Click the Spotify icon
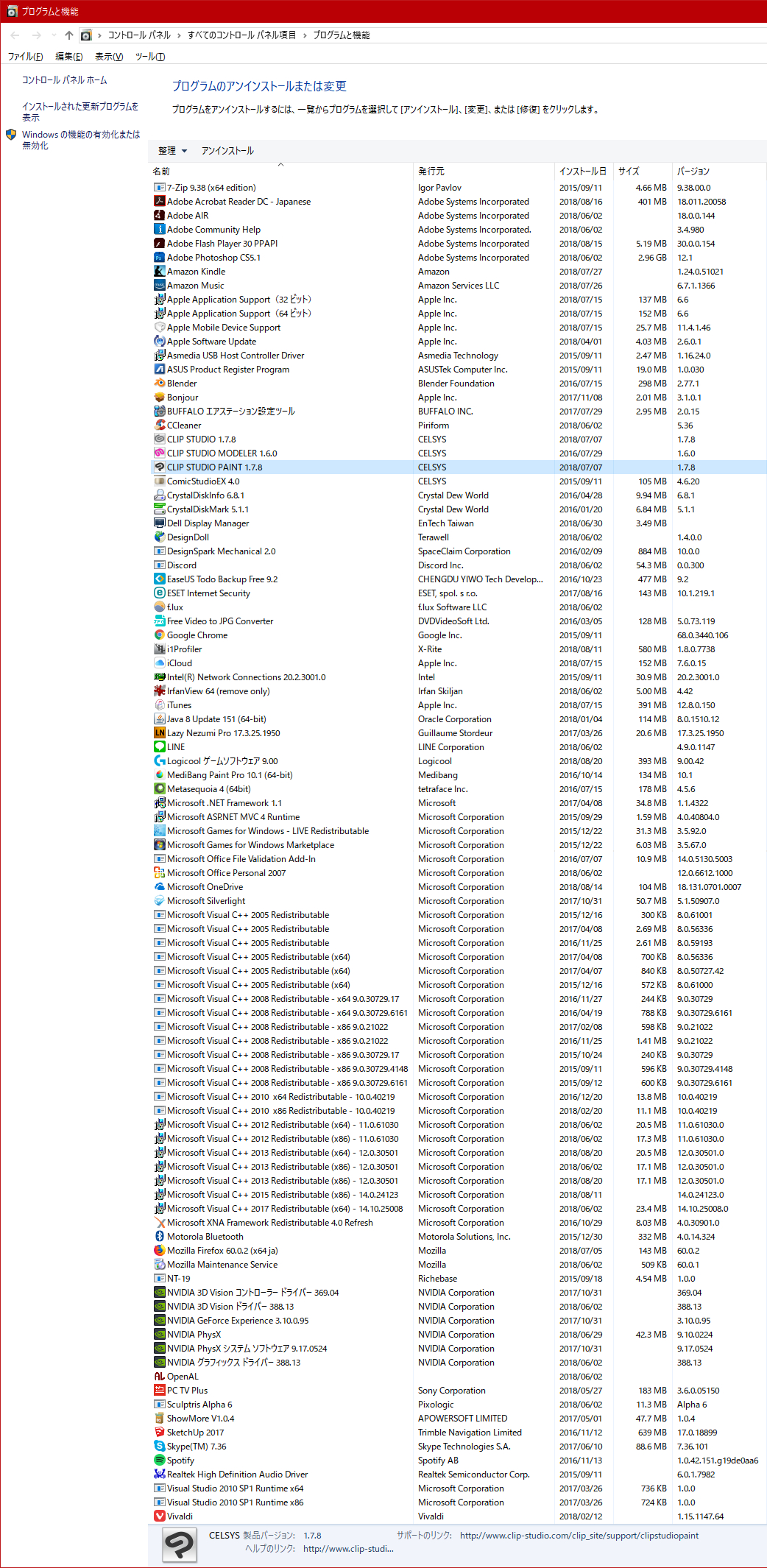767x1568 pixels. [x=159, y=1461]
